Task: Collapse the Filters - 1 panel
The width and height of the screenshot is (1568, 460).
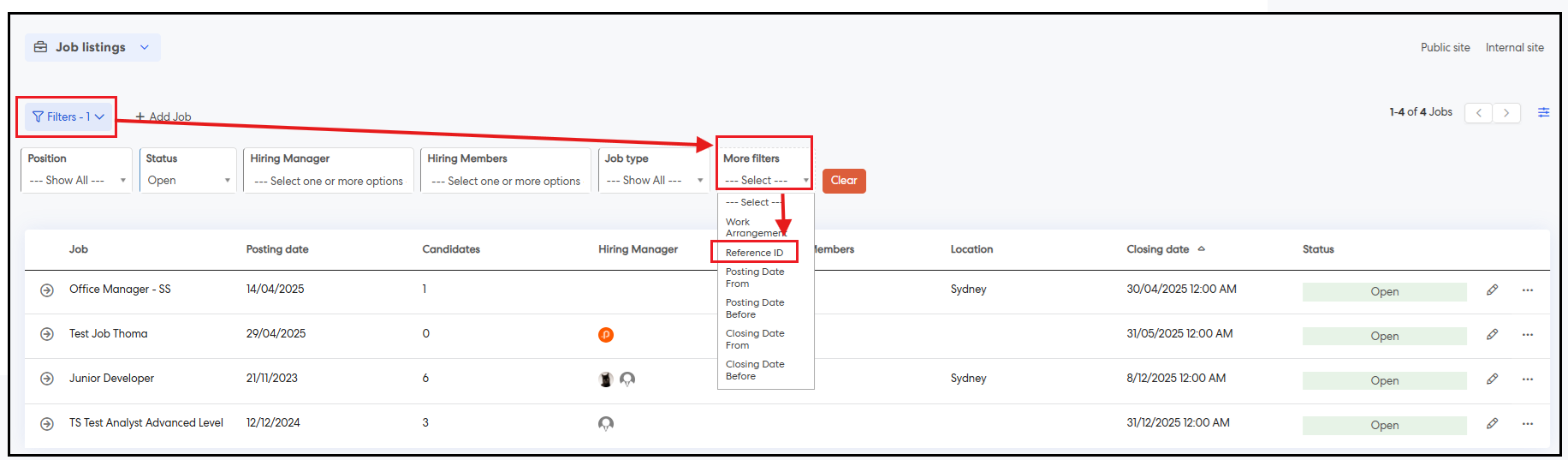Action: (68, 116)
